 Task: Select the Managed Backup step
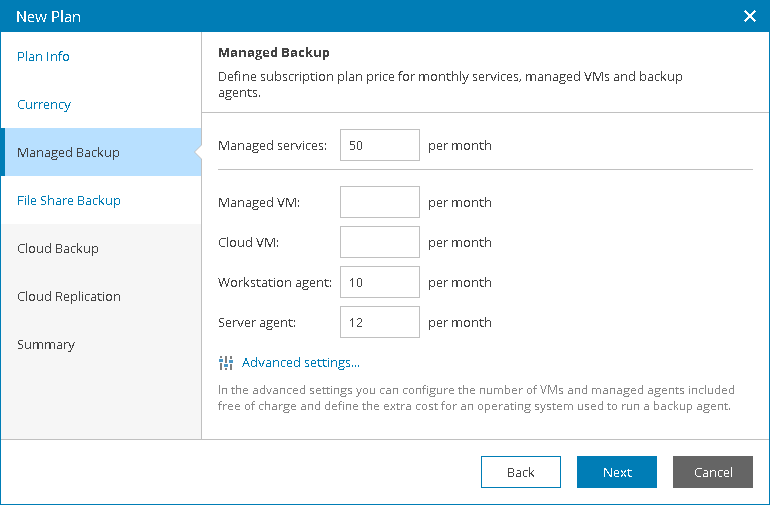pyautogui.click(x=68, y=153)
